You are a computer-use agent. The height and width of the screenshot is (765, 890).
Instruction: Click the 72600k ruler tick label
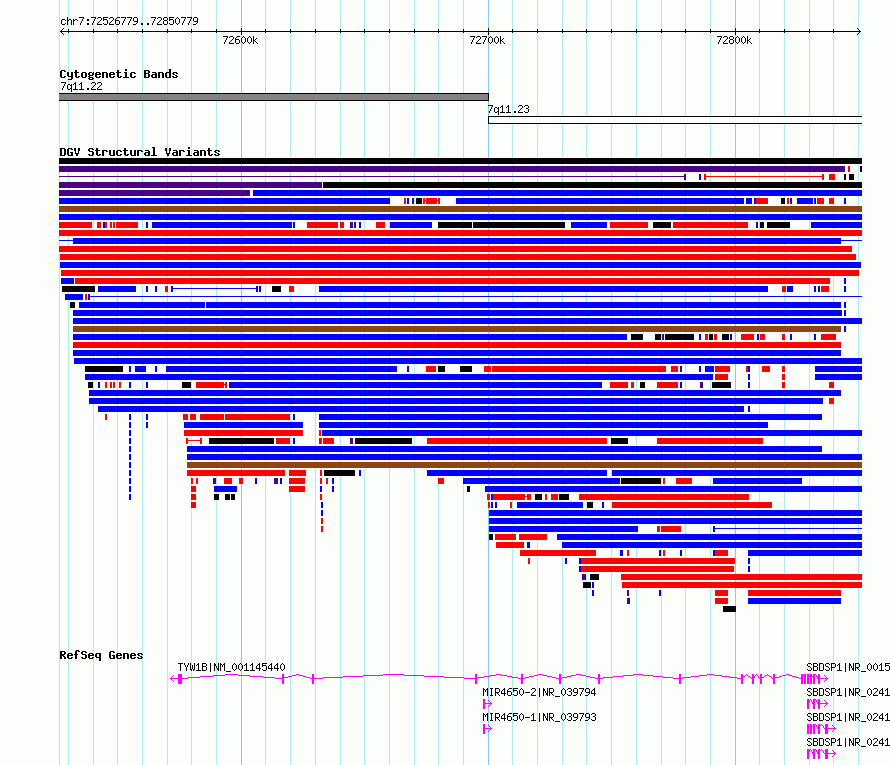point(240,40)
